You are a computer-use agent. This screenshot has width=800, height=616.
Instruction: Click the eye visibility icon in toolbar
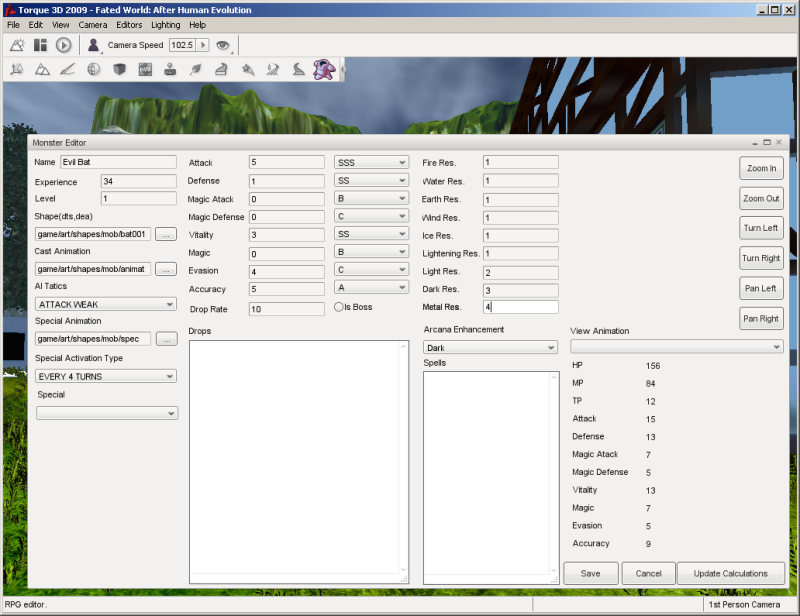click(x=223, y=45)
